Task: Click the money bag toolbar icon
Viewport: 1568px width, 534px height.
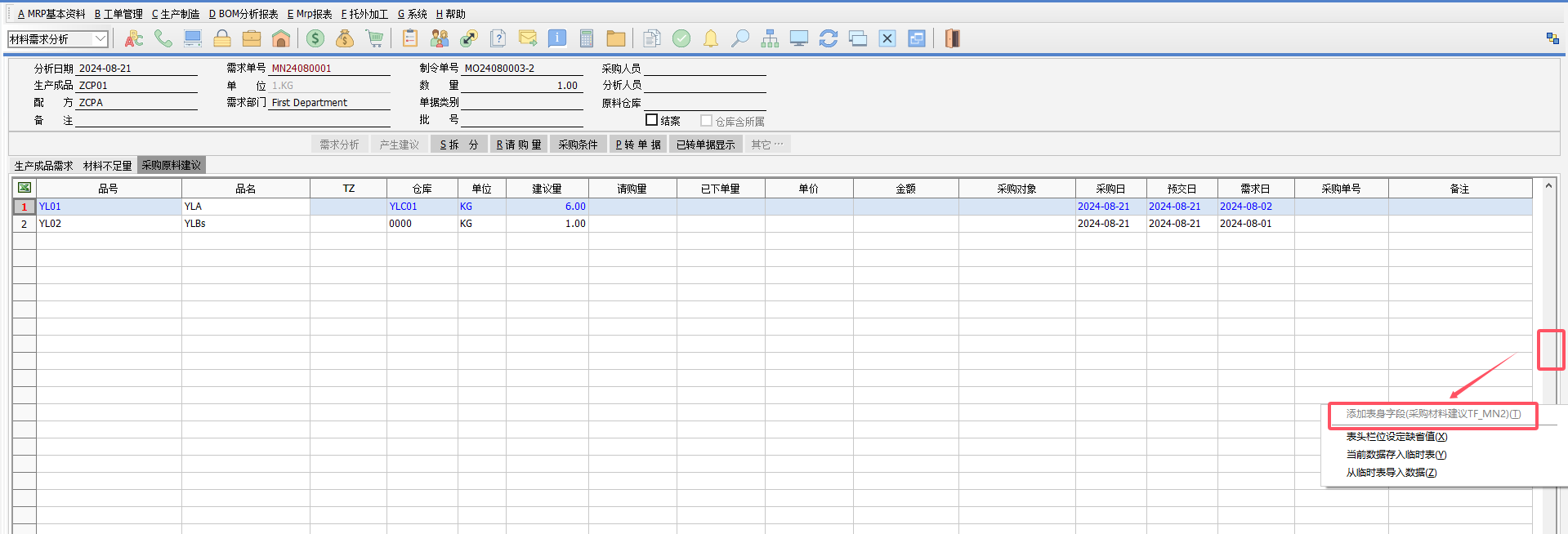Action: coord(345,38)
